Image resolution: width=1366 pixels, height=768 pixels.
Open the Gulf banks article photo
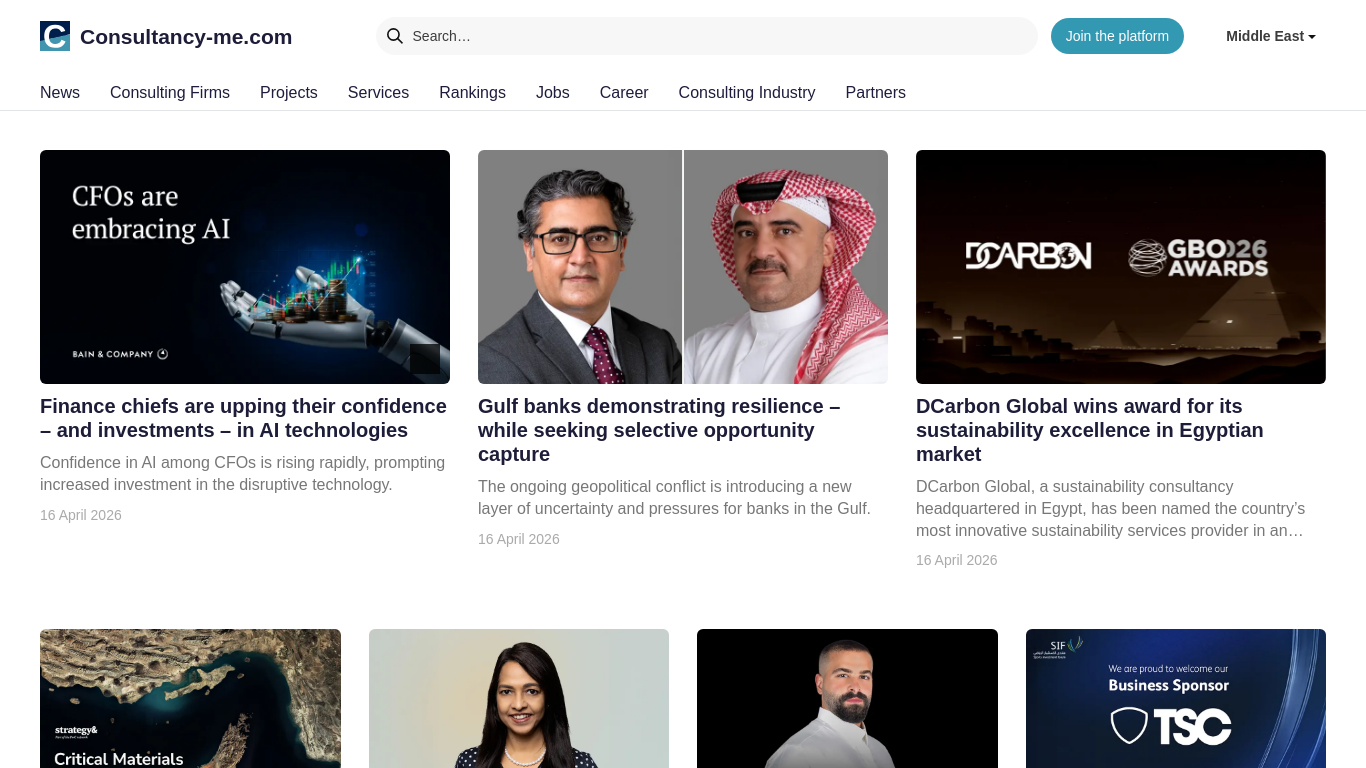pos(683,267)
